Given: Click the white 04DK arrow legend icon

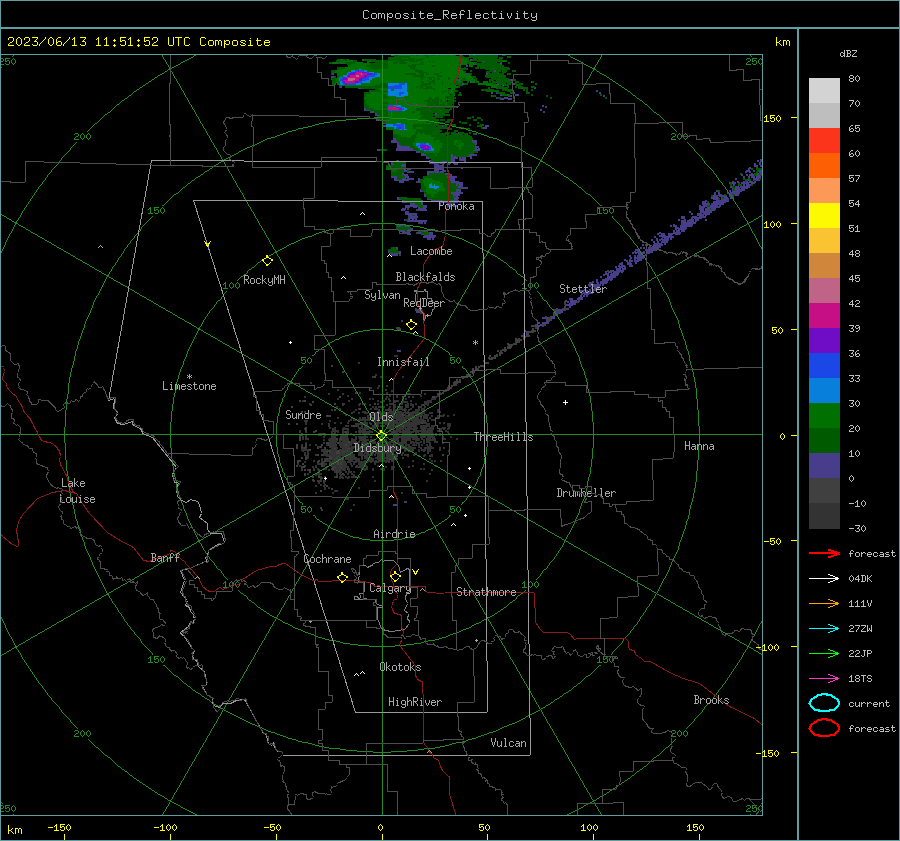Looking at the screenshot, I should click(x=824, y=578).
